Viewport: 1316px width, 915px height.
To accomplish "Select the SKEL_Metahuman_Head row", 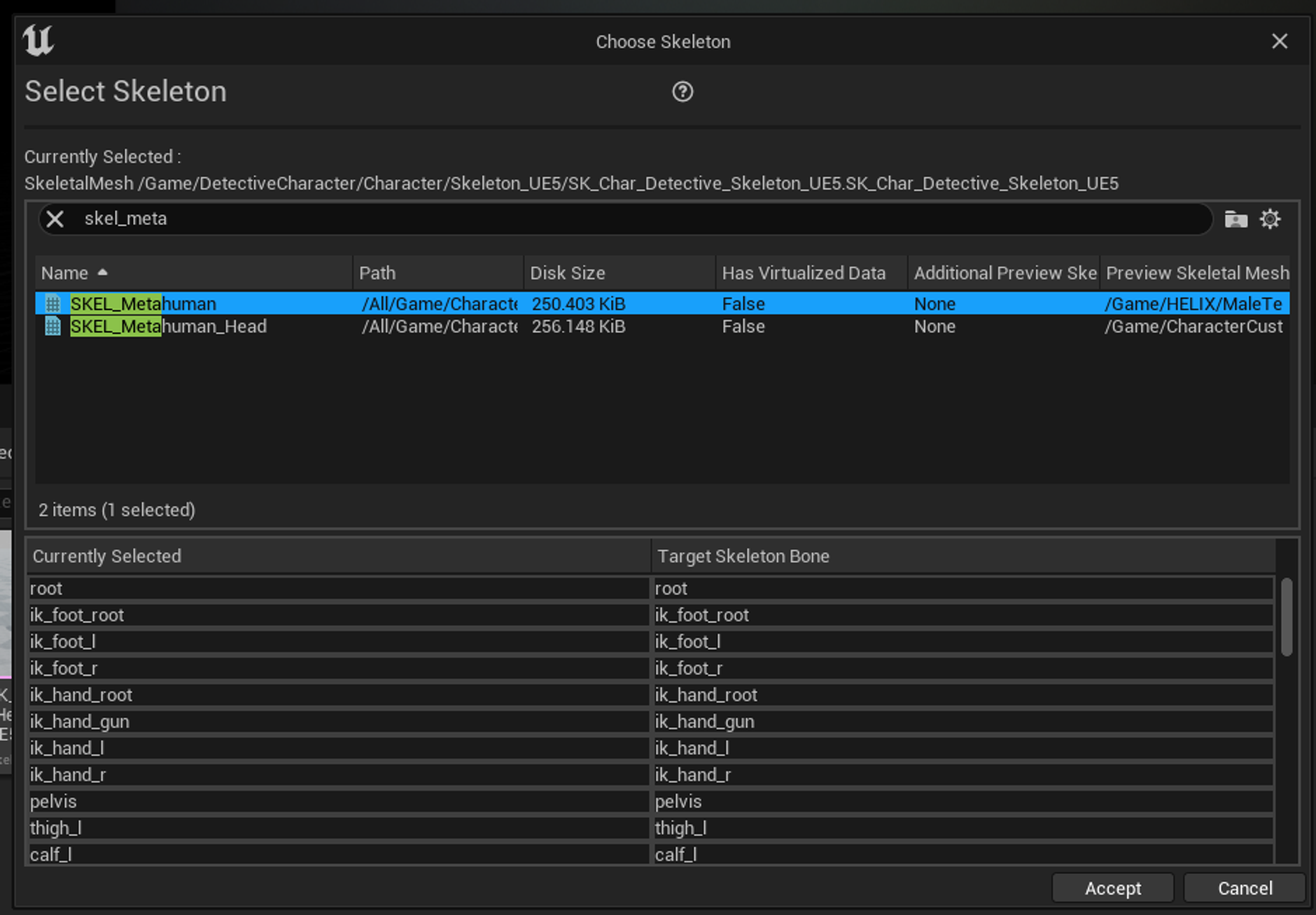I will point(168,326).
